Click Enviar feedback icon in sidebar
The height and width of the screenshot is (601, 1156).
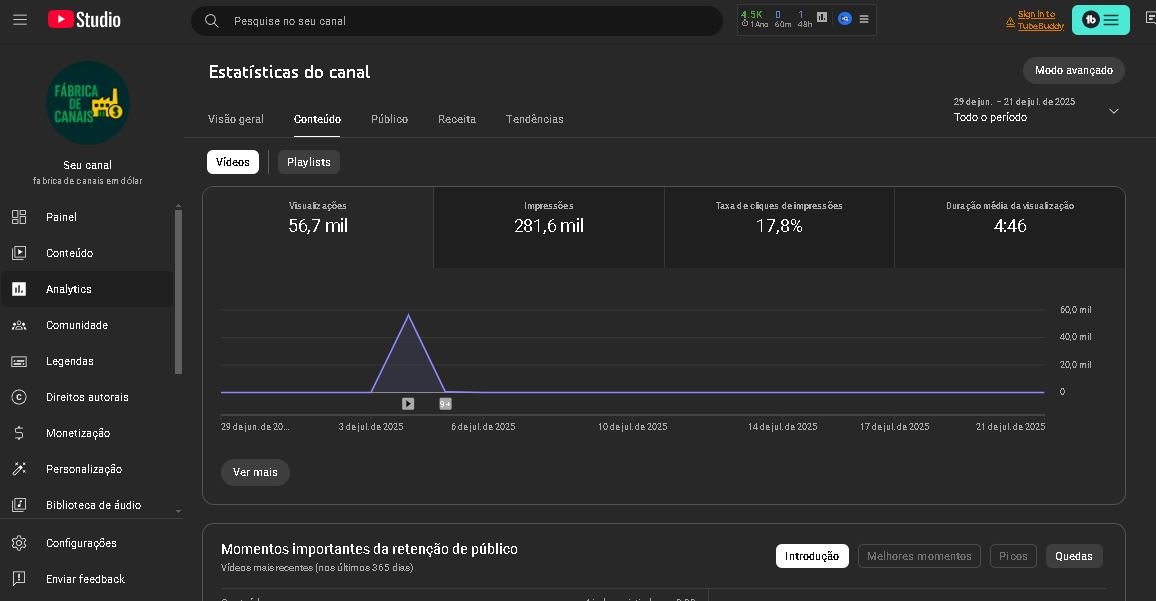[19, 579]
